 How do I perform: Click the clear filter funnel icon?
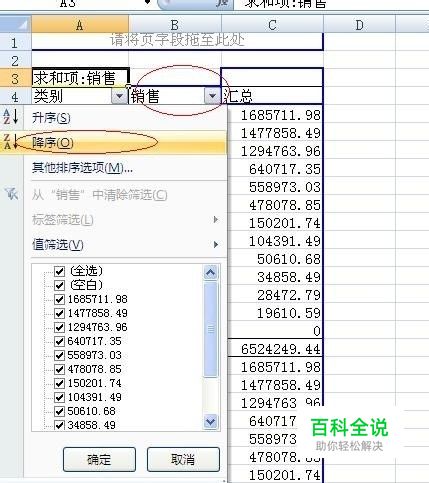11,194
